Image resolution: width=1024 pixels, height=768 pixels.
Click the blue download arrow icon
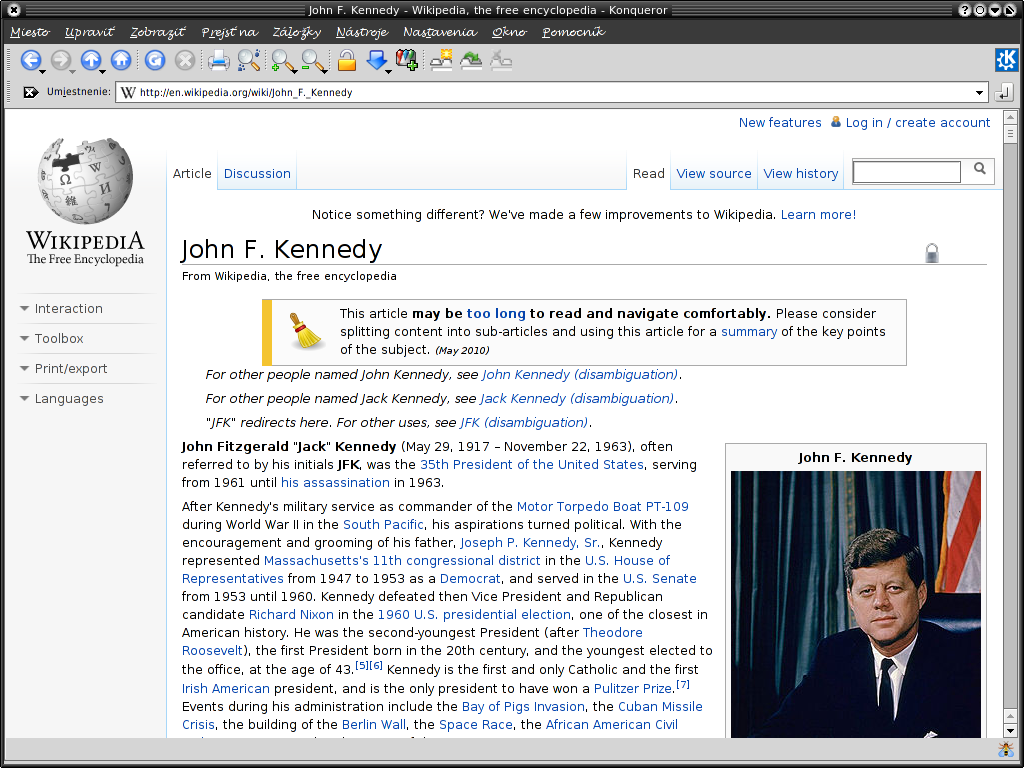376,61
